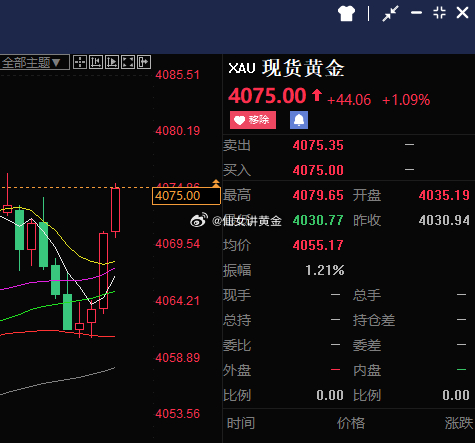Click the 涨跌 column header

459,423
